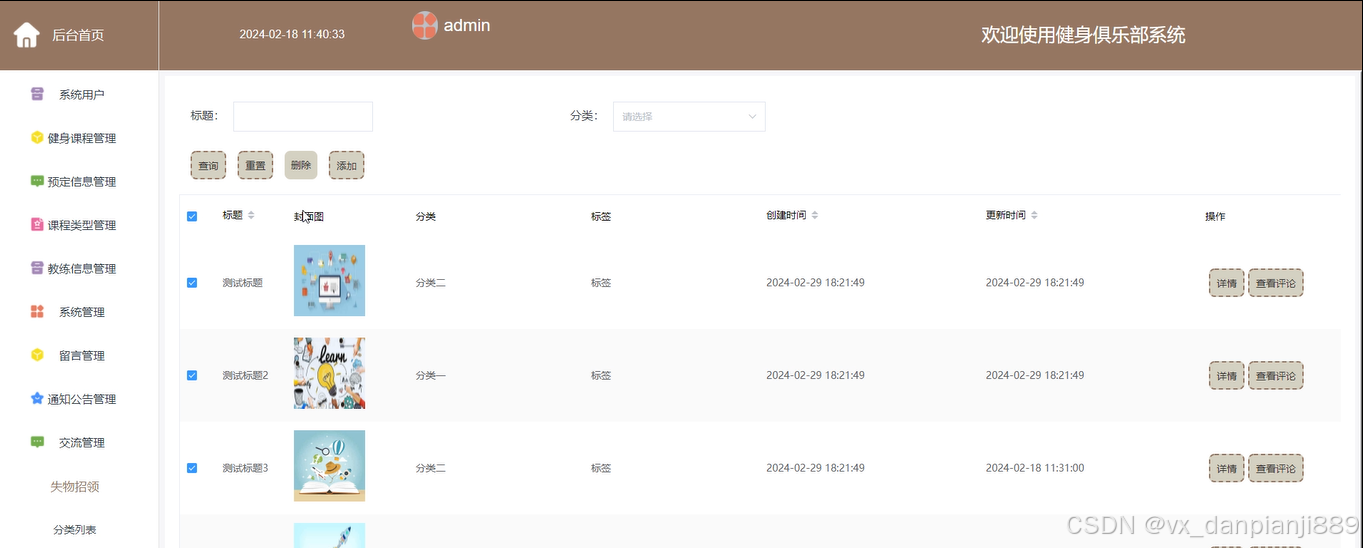Click 分类一 in the 测试标题2 row
The height and width of the screenshot is (548, 1363).
(x=431, y=376)
